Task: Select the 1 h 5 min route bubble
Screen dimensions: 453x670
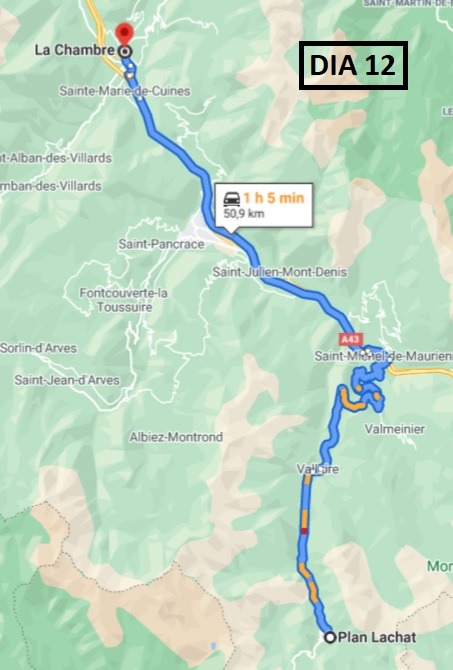Action: tap(264, 205)
